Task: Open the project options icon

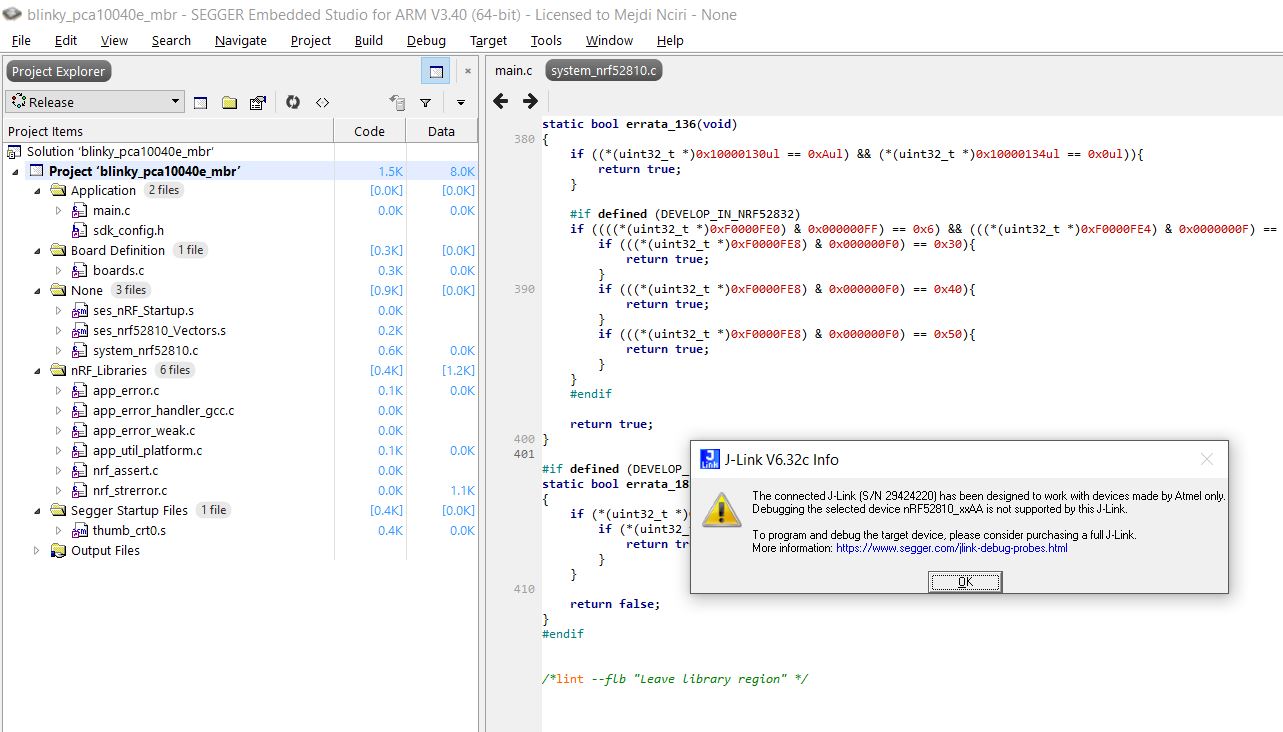Action: pos(258,102)
